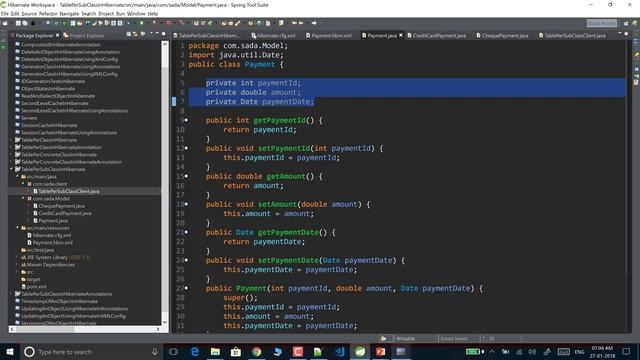
Task: Switch to the Project Explorer tab
Action: coord(84,36)
